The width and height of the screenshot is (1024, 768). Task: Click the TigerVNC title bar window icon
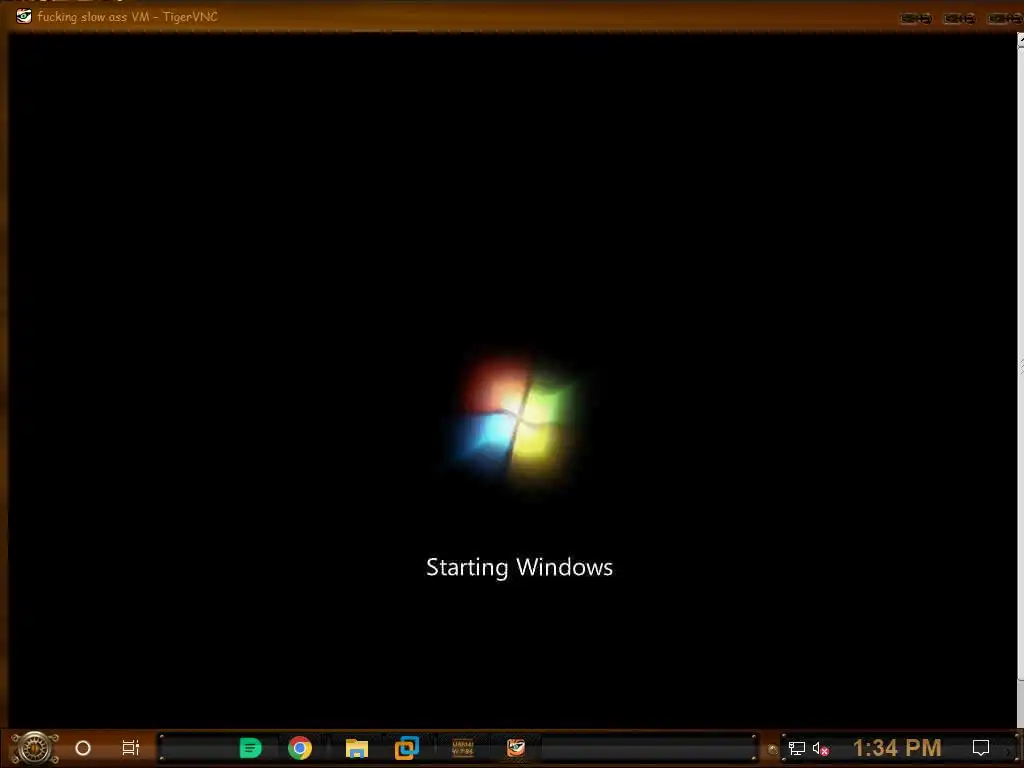click(24, 16)
